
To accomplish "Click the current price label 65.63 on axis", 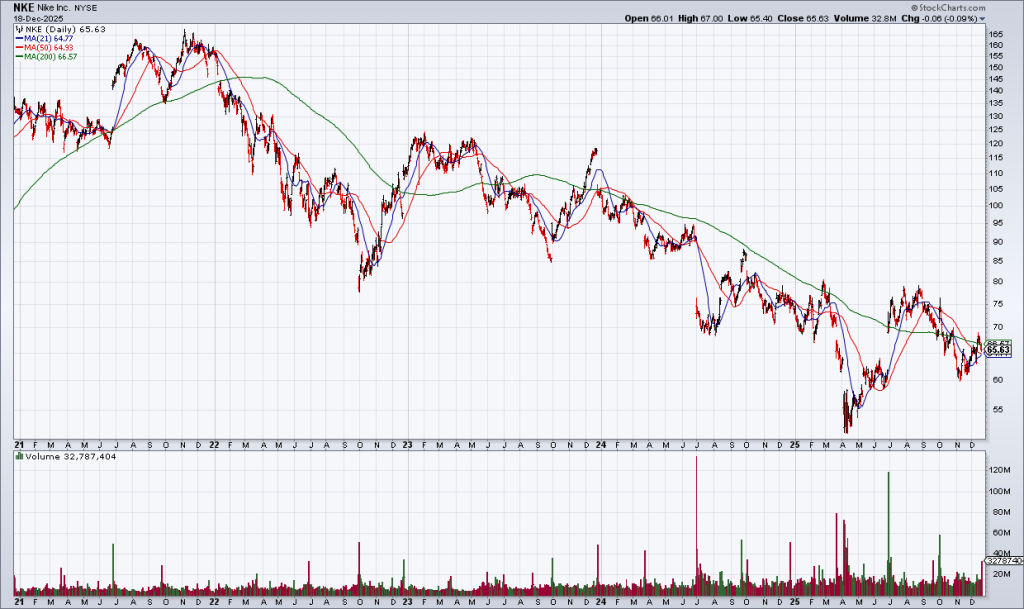I will (x=998, y=350).
